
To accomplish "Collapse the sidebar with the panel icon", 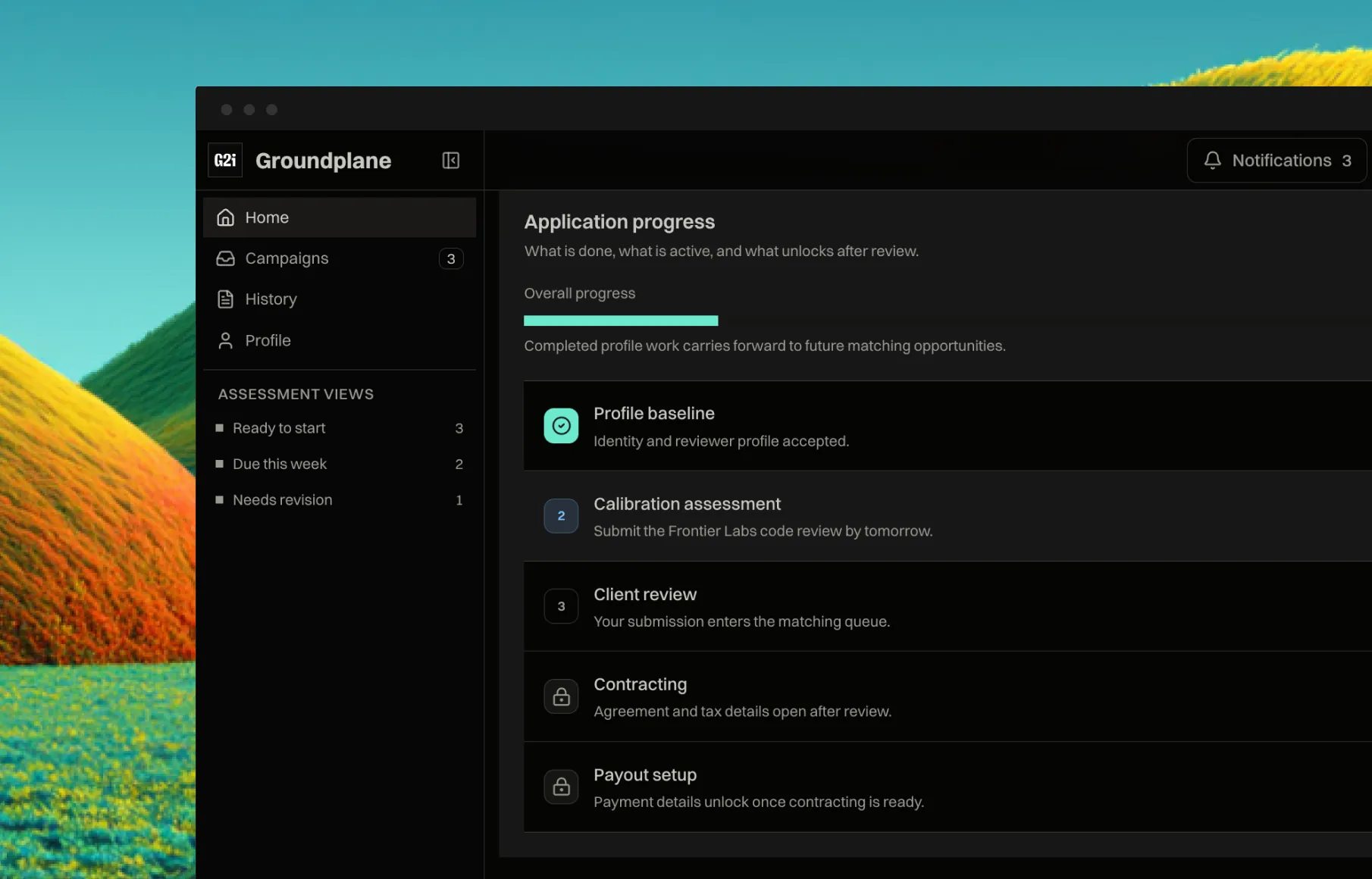I will pos(451,160).
